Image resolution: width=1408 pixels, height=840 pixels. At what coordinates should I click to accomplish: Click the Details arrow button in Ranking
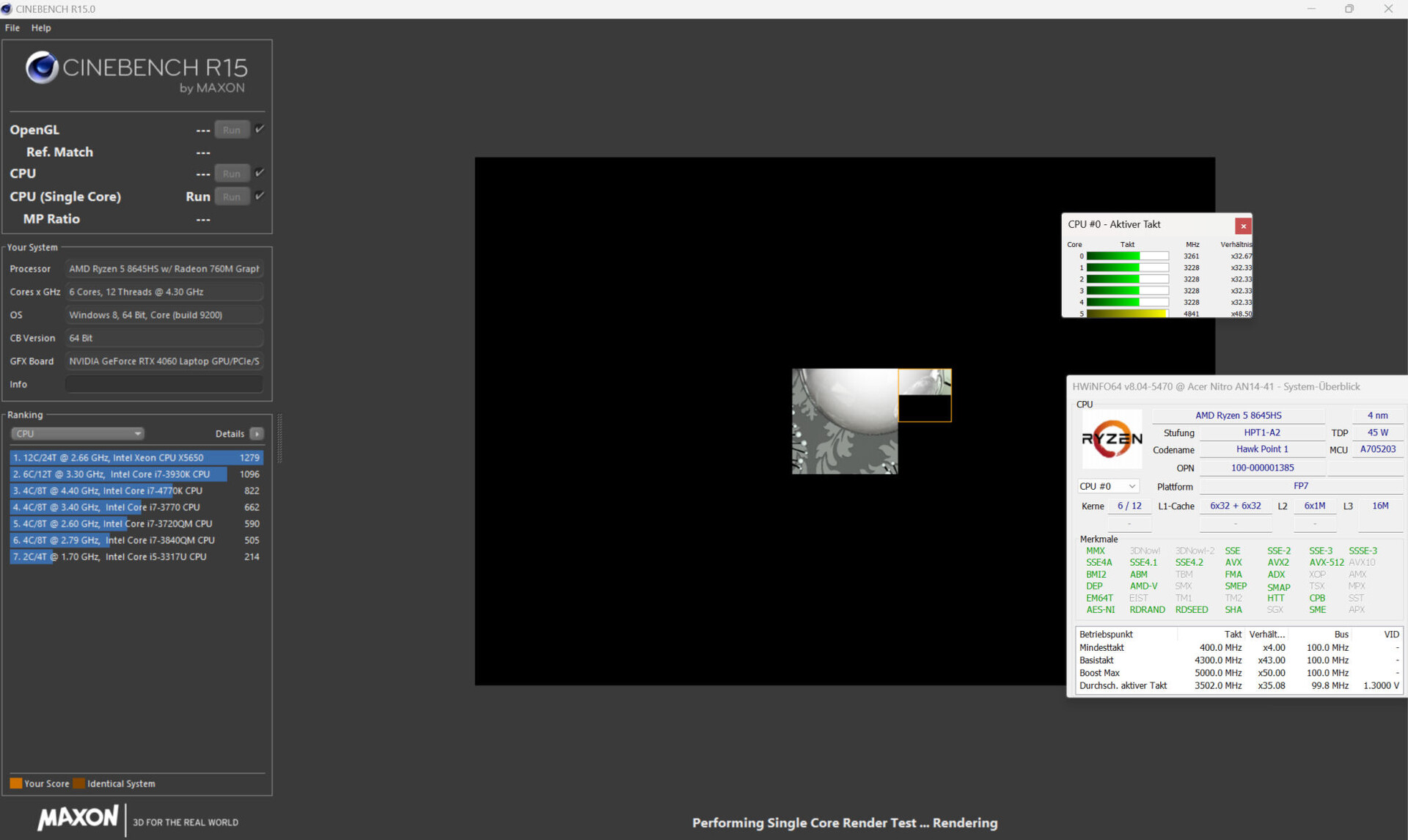pos(257,434)
